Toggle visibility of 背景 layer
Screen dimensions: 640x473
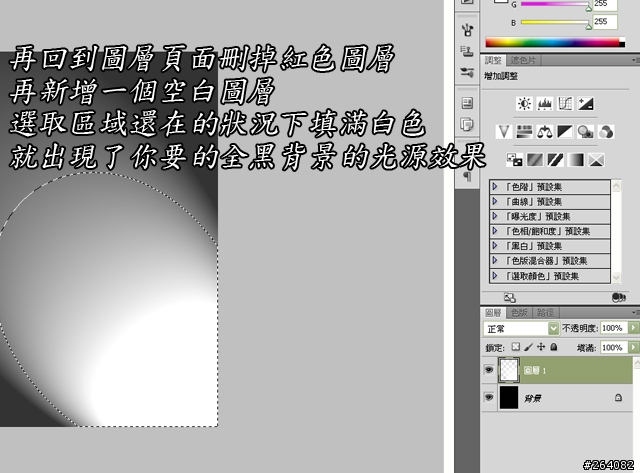click(x=489, y=397)
